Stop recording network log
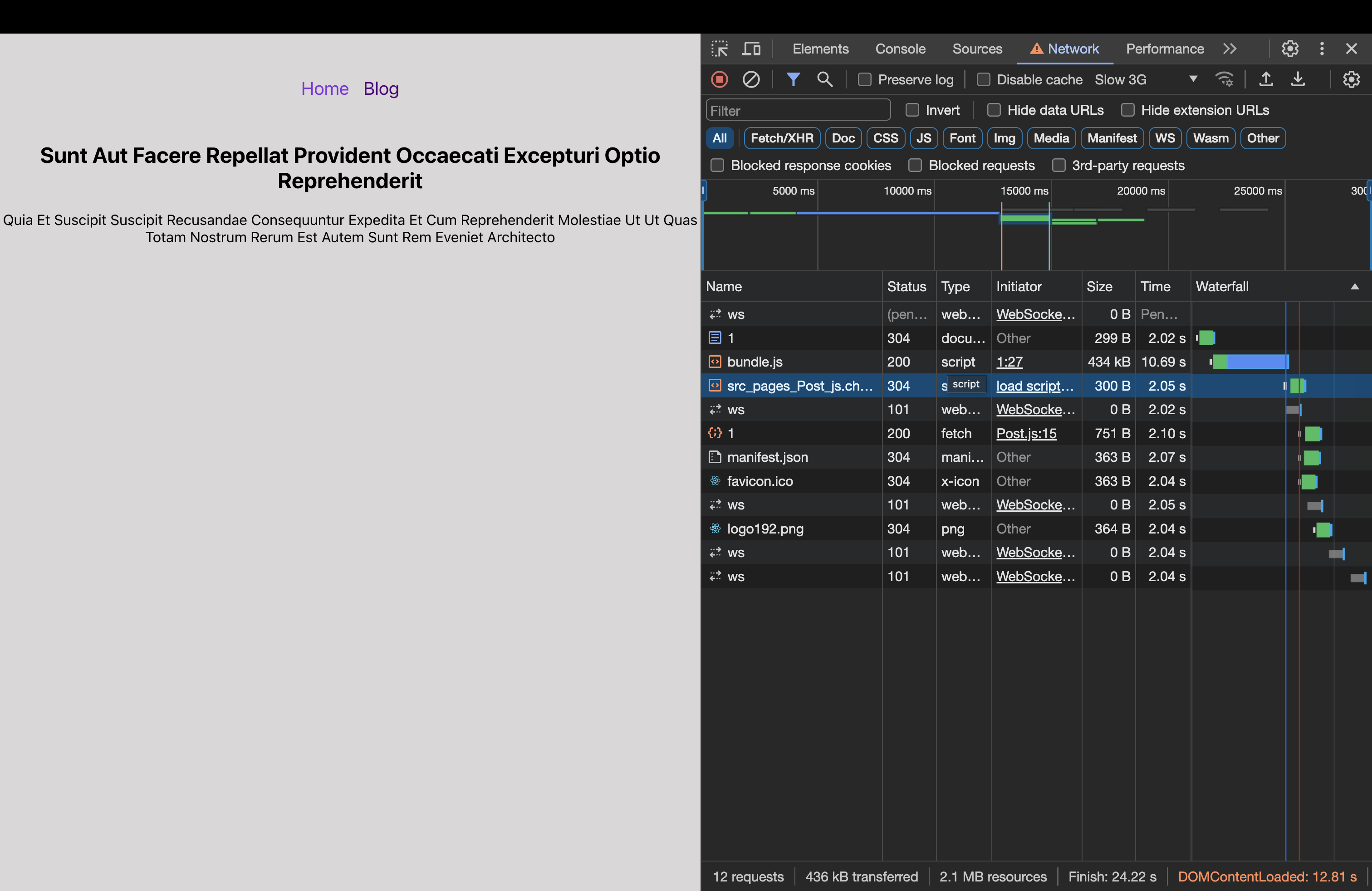 coord(719,79)
